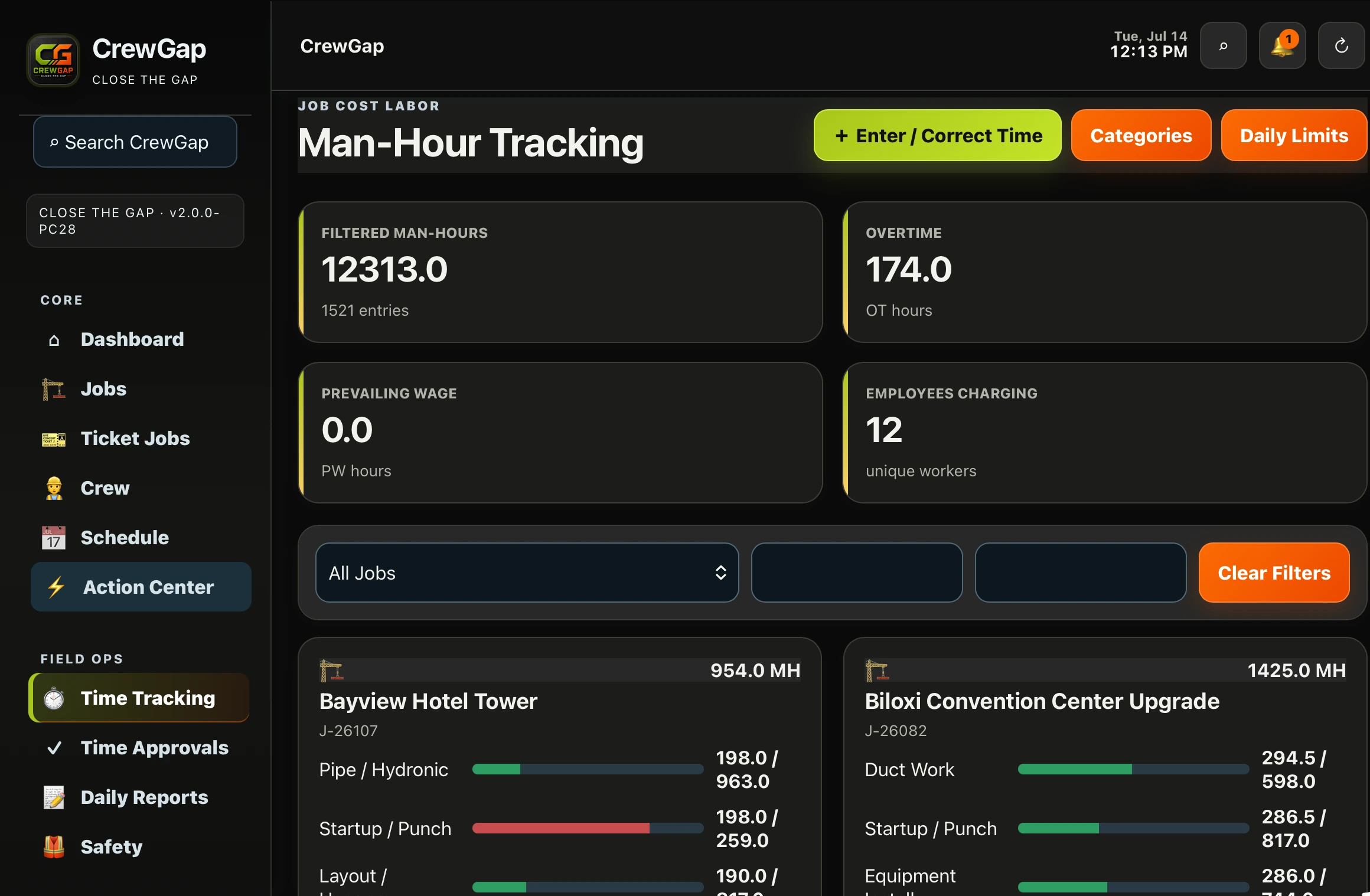This screenshot has width=1370, height=896.
Task: Click Enter / Correct Time button
Action: (x=938, y=136)
